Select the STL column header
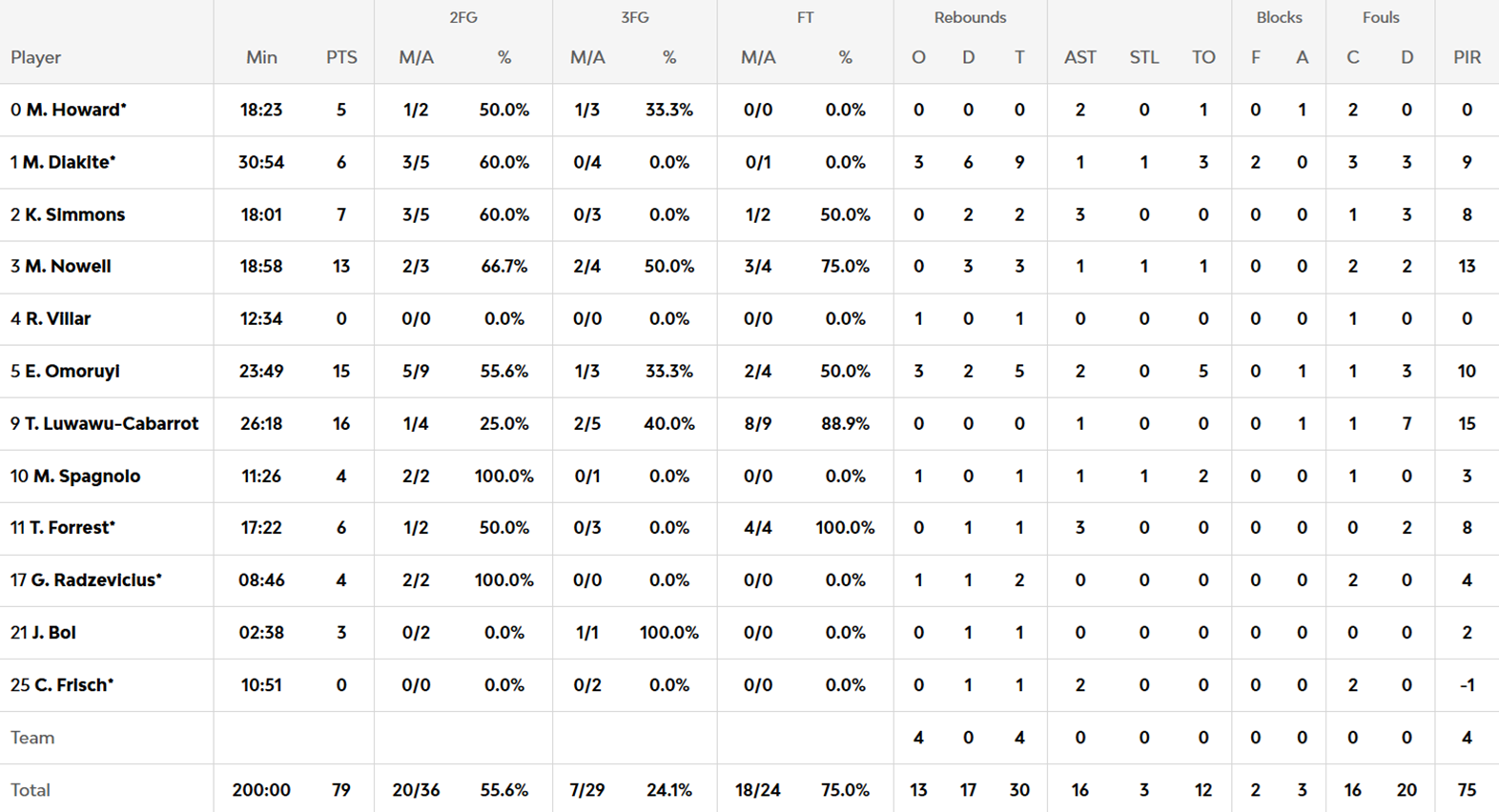 pyautogui.click(x=1143, y=57)
